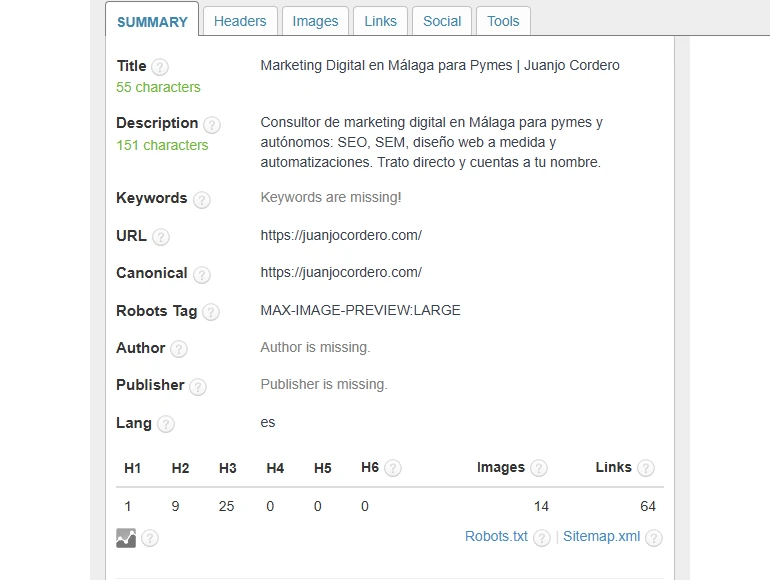Open the Links tab
The image size is (770, 580).
click(381, 21)
